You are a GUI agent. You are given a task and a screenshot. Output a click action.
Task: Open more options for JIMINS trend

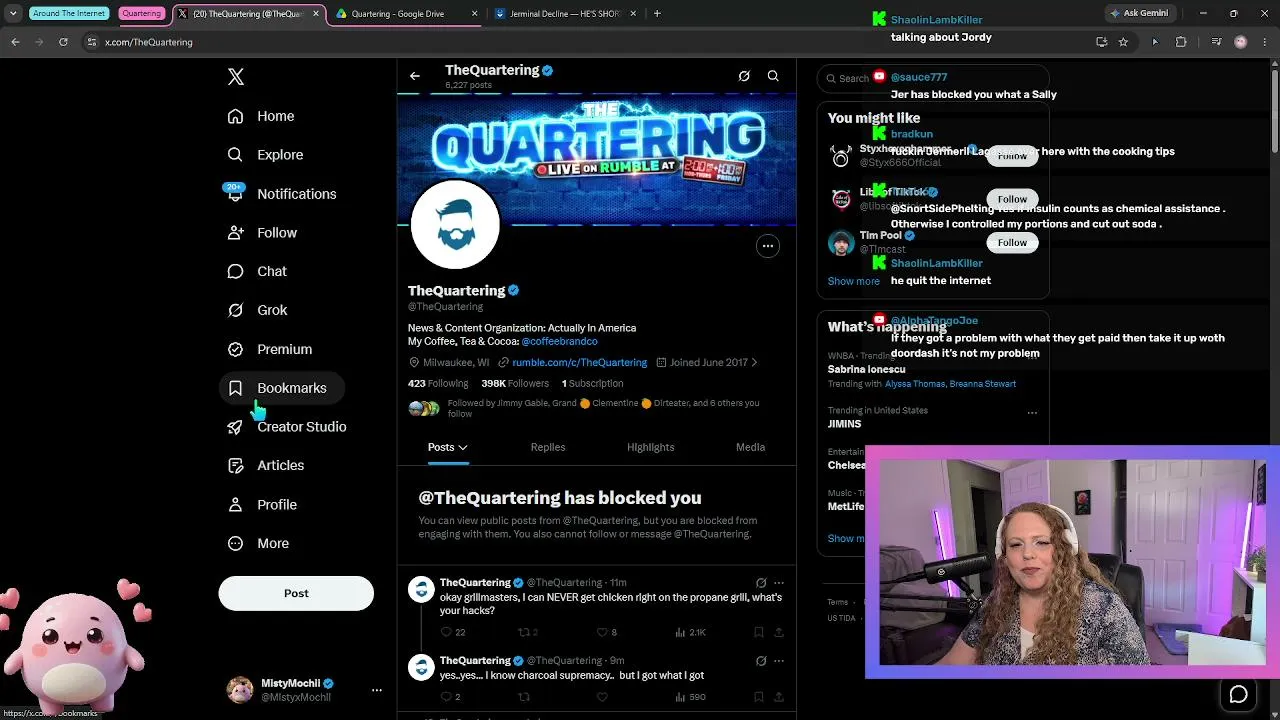pos(1032,412)
